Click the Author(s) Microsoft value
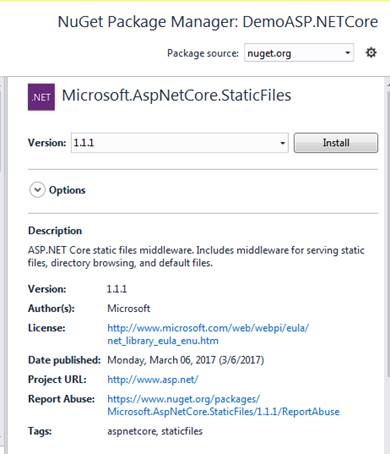The image size is (390, 454). 129,308
